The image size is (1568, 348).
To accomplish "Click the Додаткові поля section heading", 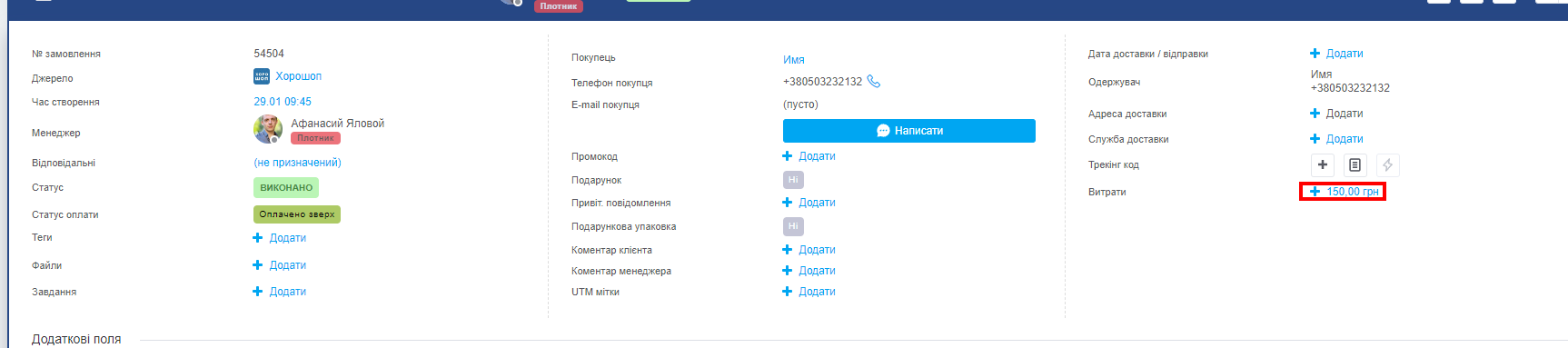I will click(76, 339).
